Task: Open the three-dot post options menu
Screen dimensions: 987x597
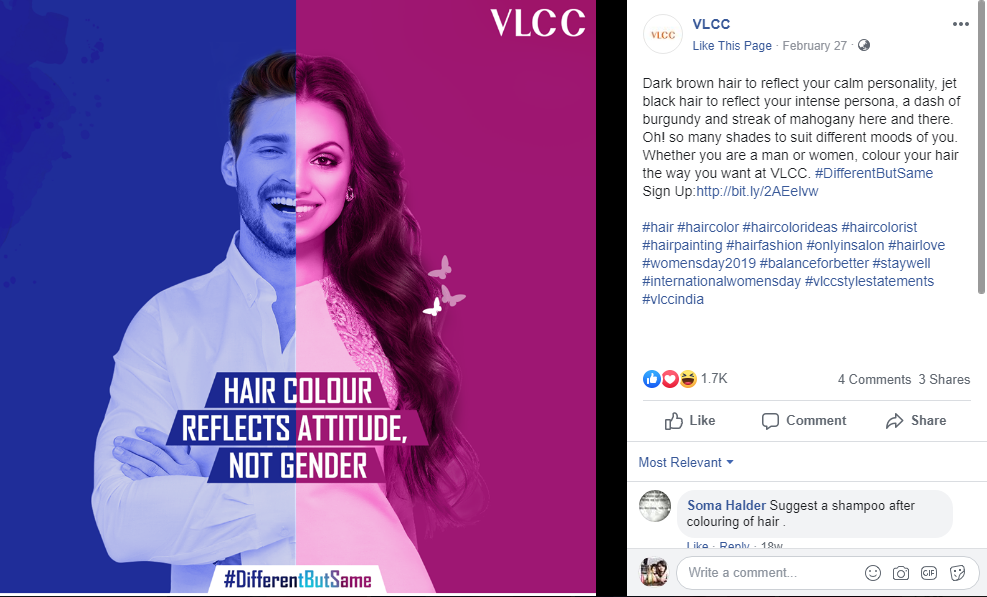Action: [961, 24]
